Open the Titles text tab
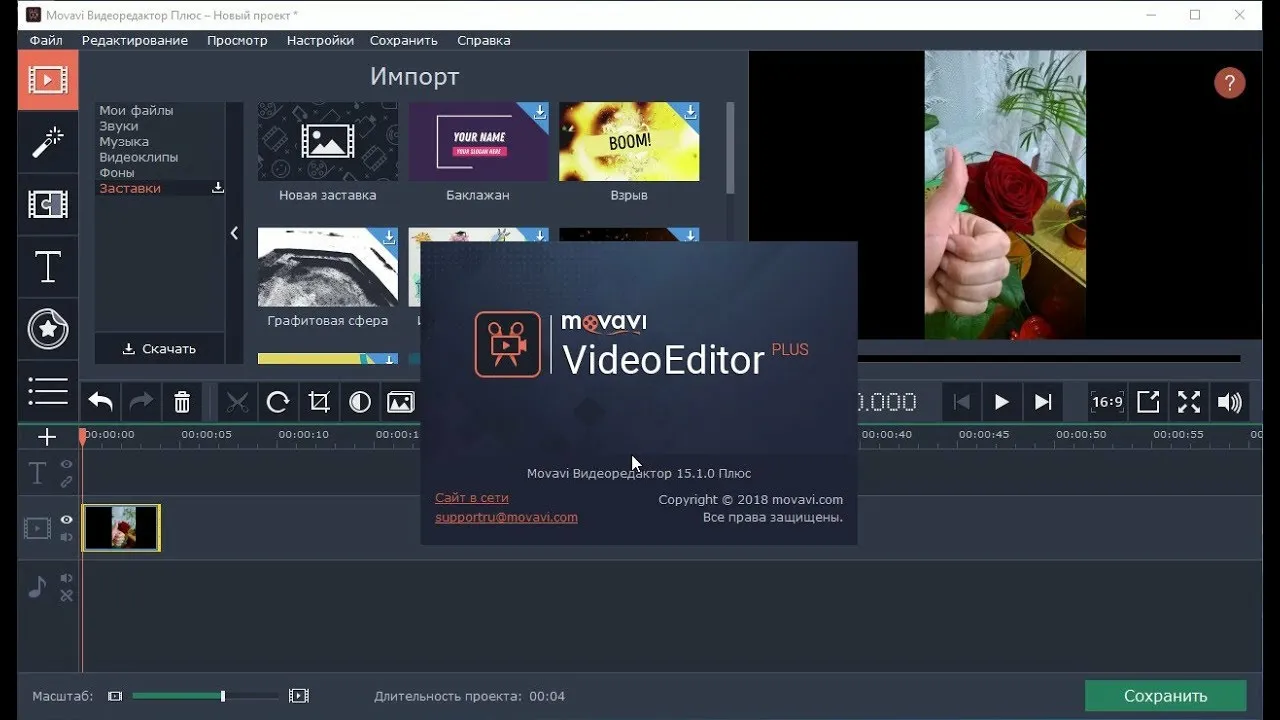 [47, 267]
